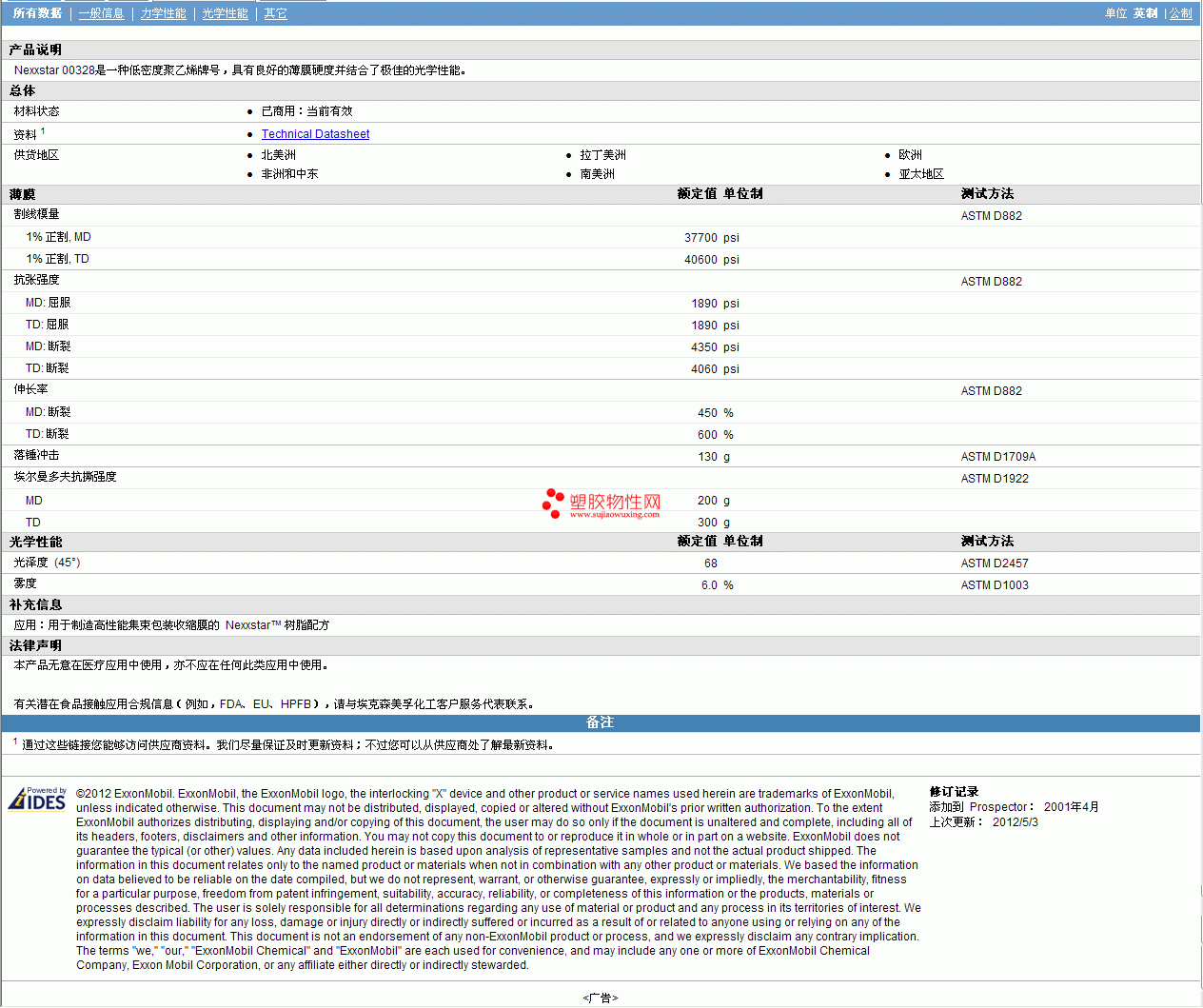1203x1008 pixels.
Task: Click the 欧洲 region entry
Action: (911, 155)
